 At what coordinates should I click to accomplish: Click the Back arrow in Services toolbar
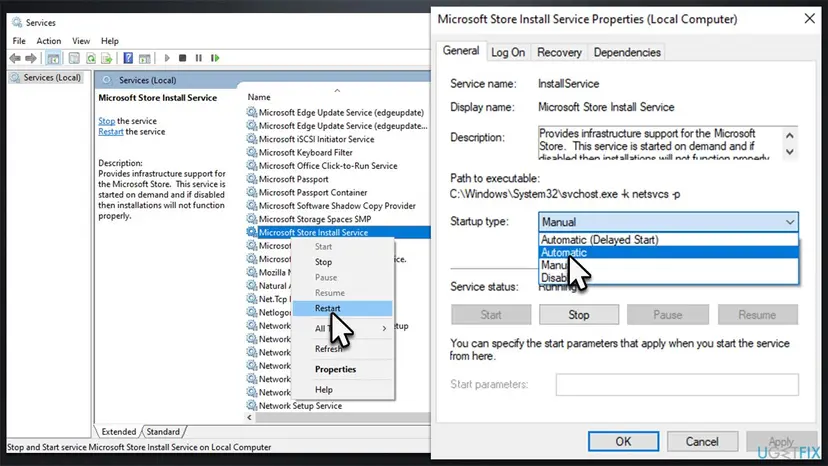(15, 58)
